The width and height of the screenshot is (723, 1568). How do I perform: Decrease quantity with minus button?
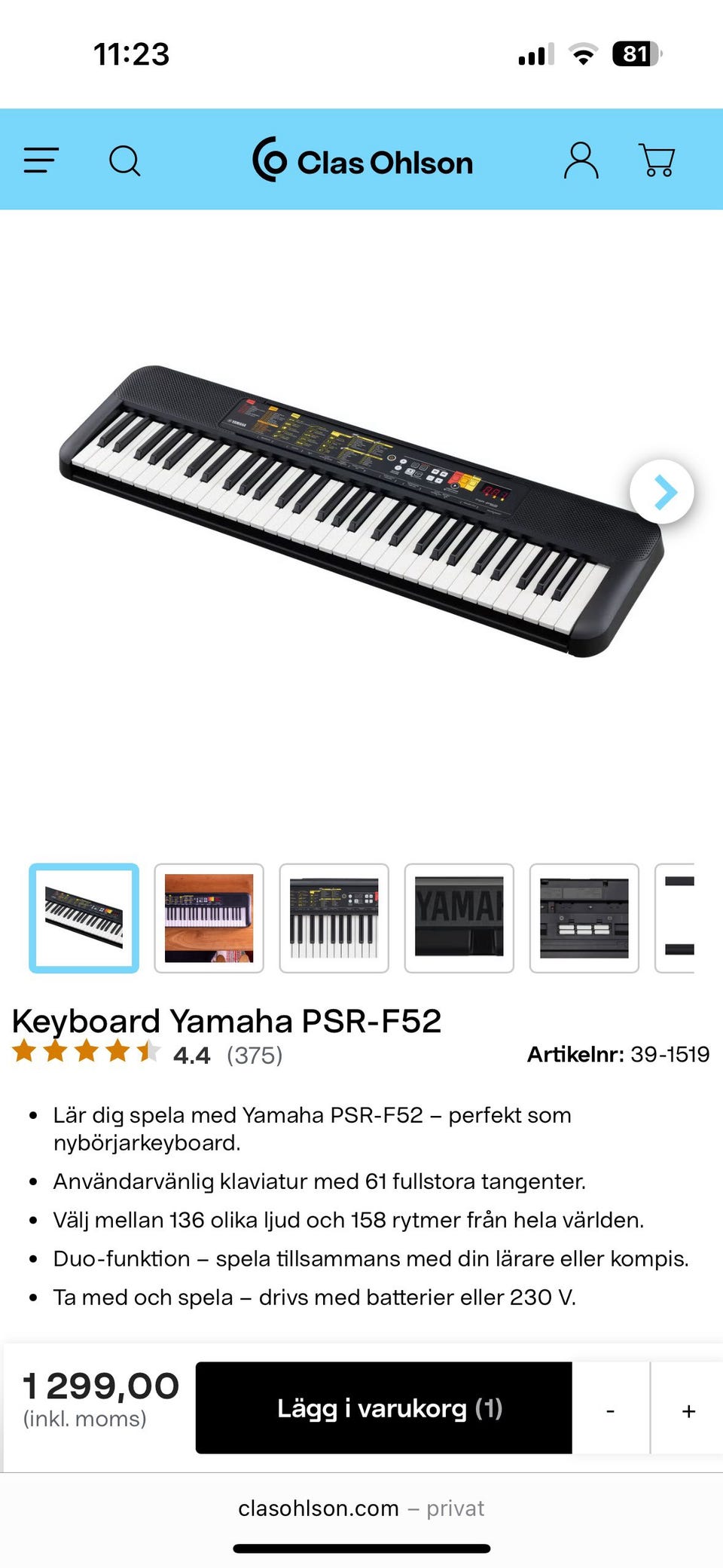pyautogui.click(x=611, y=1408)
